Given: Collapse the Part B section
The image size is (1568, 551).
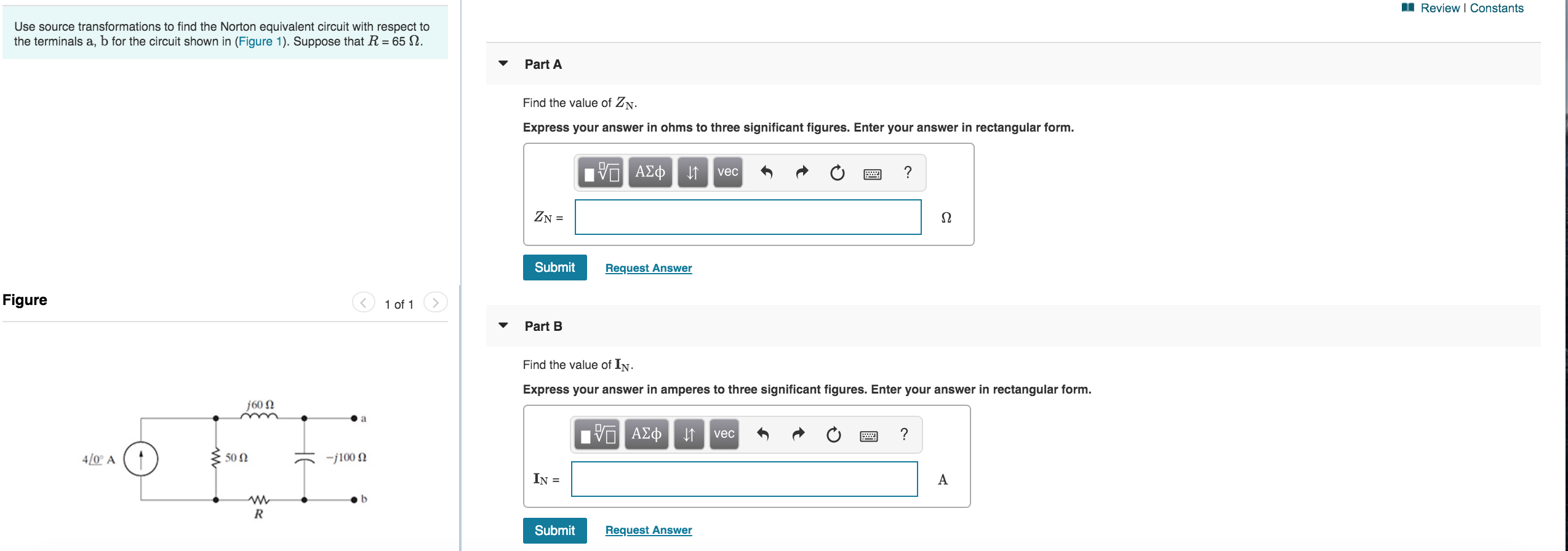Looking at the screenshot, I should click(x=502, y=326).
